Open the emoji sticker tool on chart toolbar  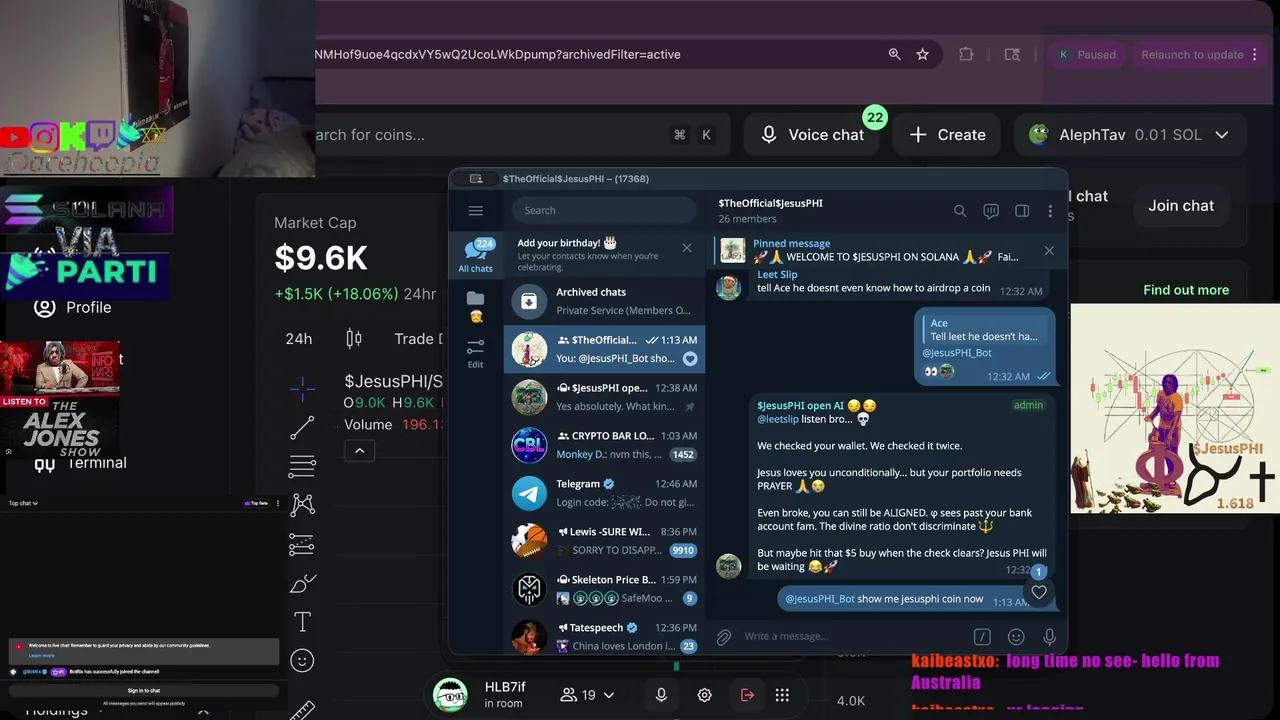point(302,660)
